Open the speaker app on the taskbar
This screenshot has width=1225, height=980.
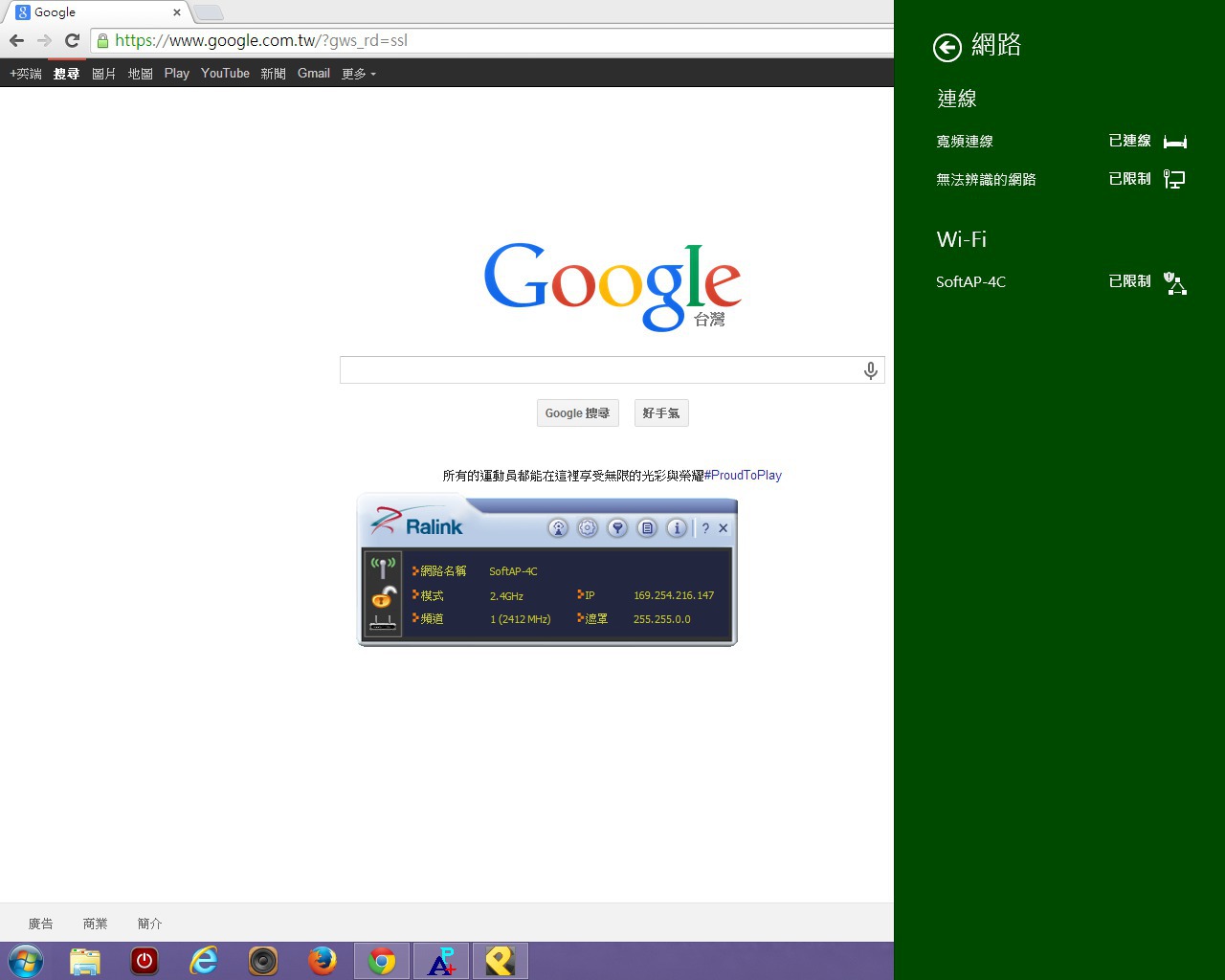(x=263, y=961)
